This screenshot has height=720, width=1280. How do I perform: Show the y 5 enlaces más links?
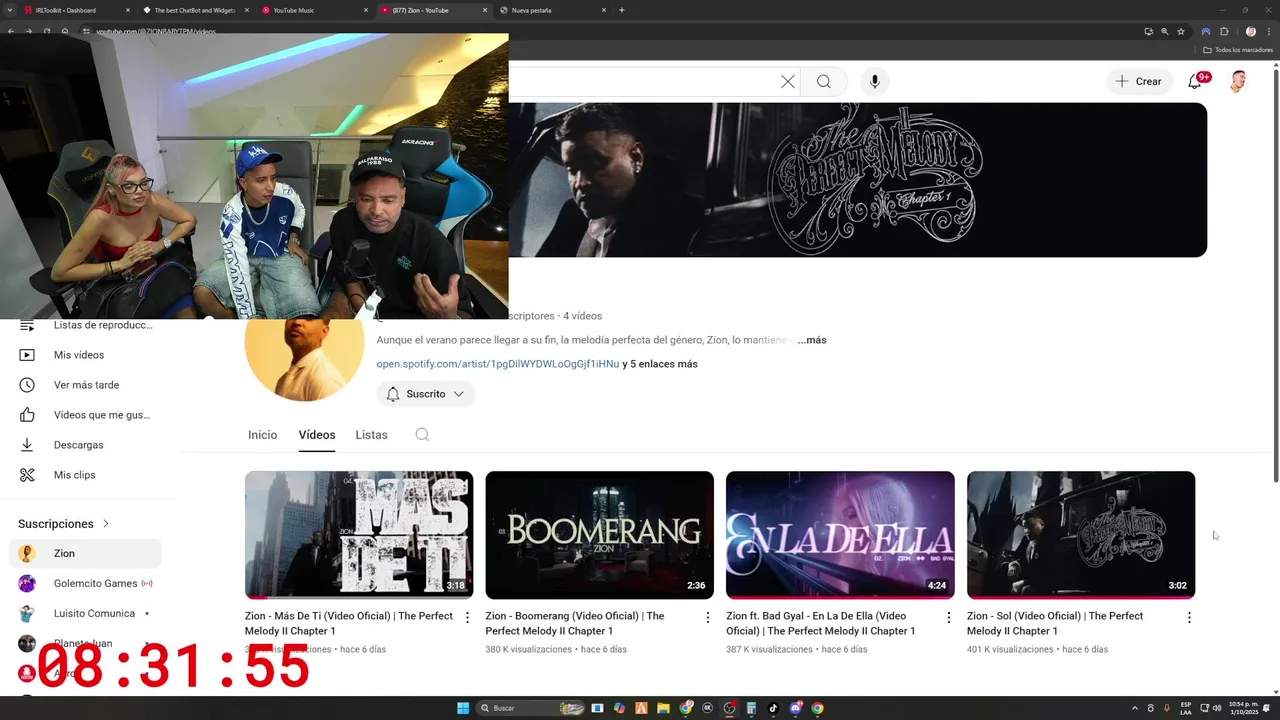[660, 364]
